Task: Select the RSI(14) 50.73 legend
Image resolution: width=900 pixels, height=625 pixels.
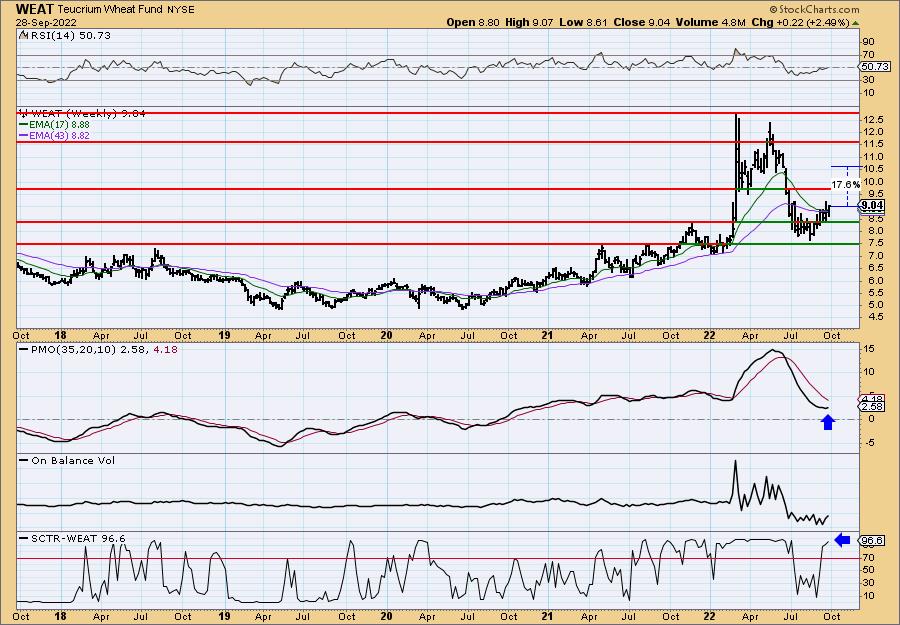Action: (65, 35)
